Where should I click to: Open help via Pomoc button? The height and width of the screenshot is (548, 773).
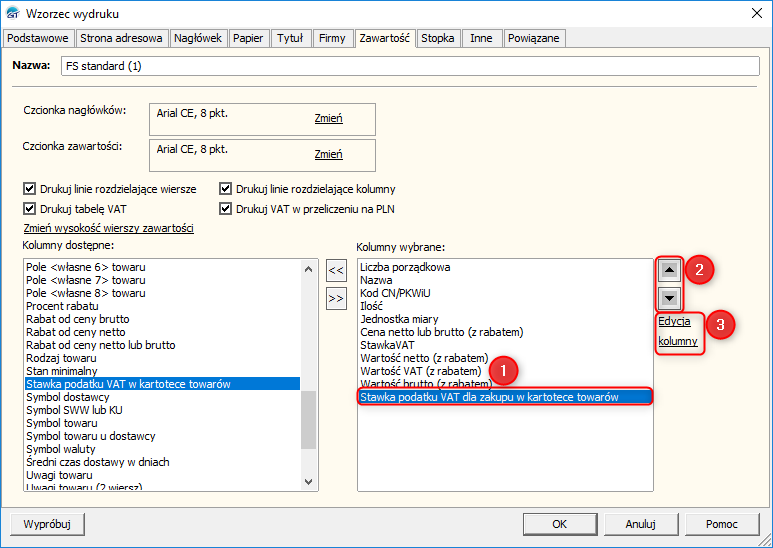tap(722, 524)
